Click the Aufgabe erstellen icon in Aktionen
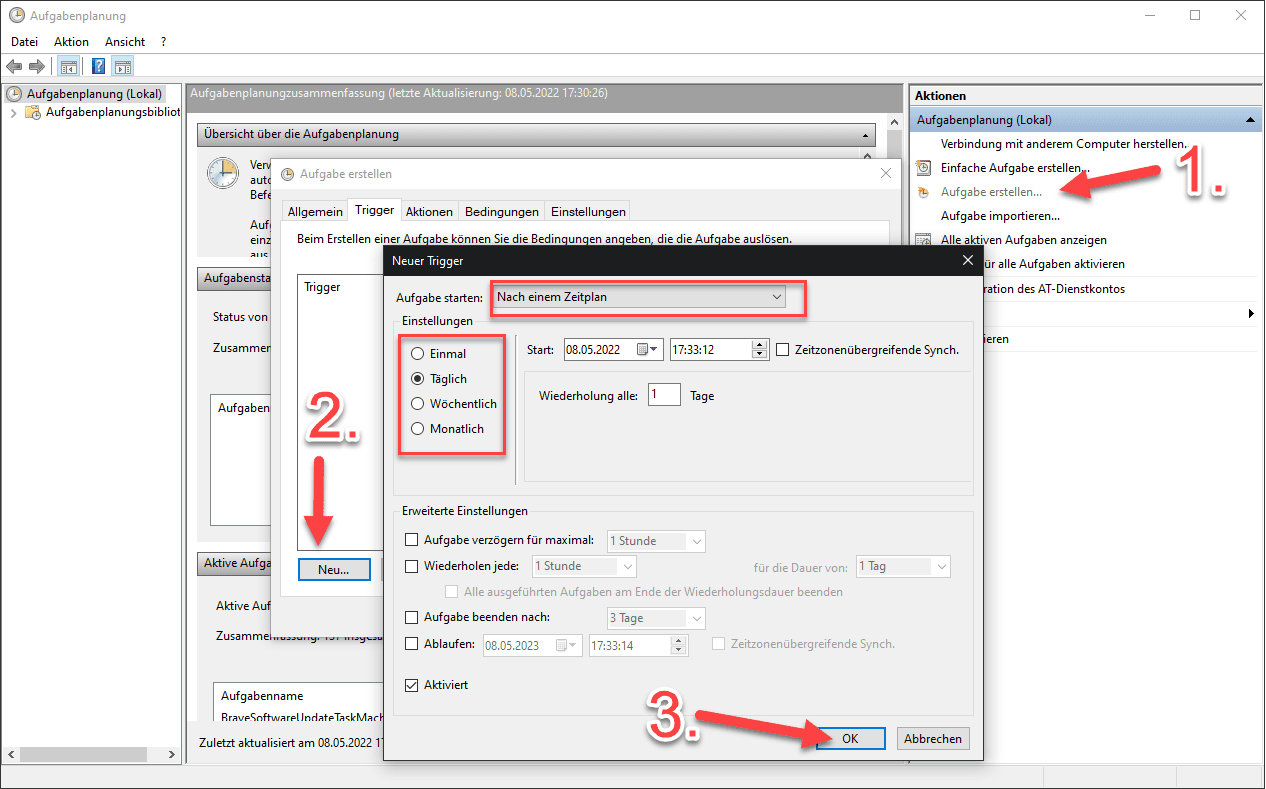Screen dimensions: 1266x789 click(924, 192)
